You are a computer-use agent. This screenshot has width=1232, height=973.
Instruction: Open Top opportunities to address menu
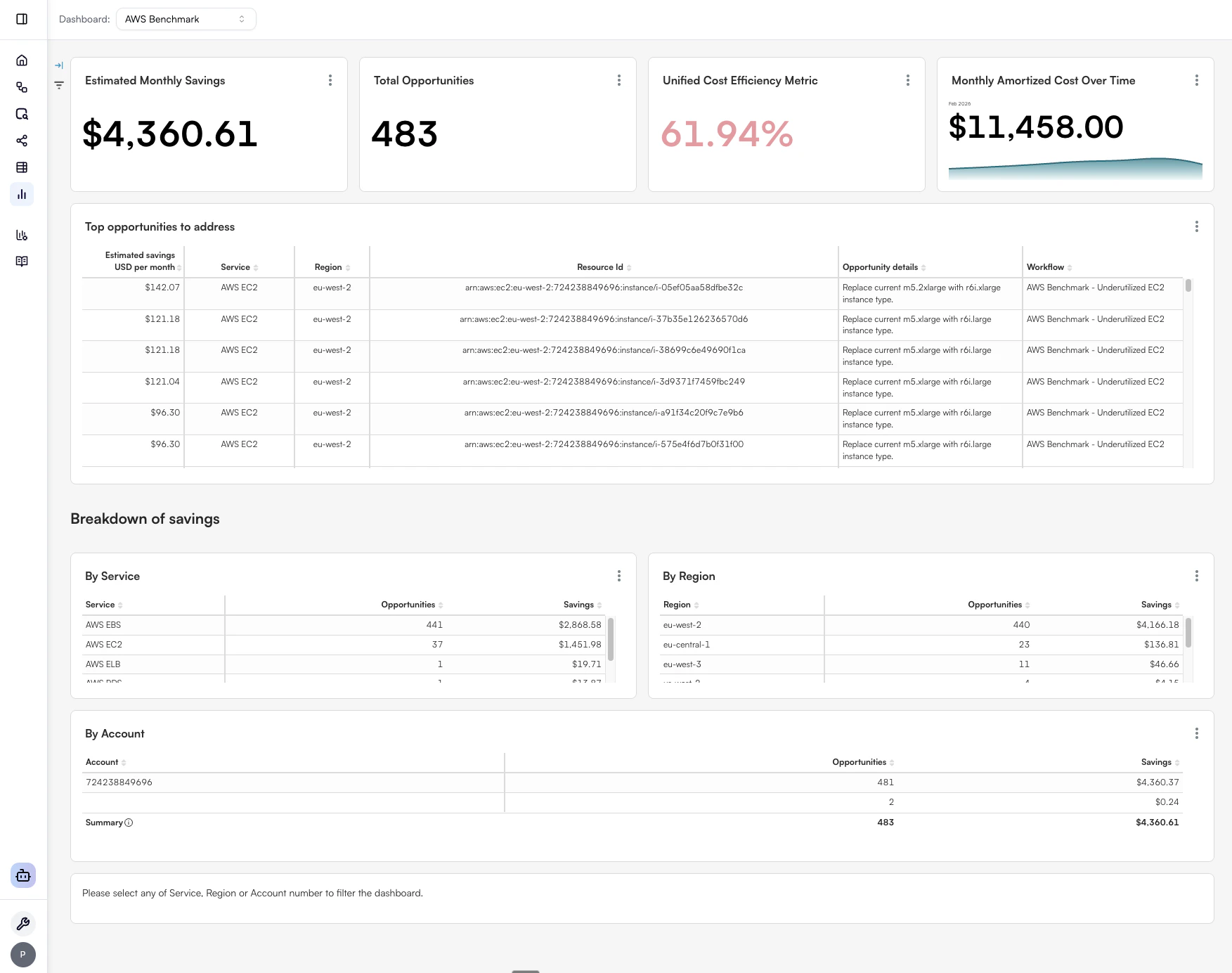pos(1197,226)
